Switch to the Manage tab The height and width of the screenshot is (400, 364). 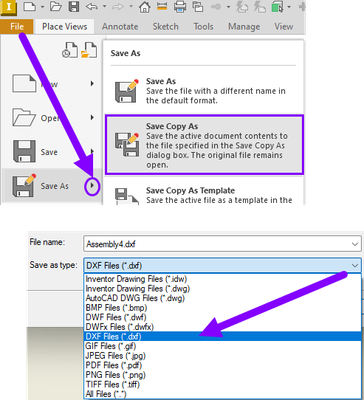(244, 27)
